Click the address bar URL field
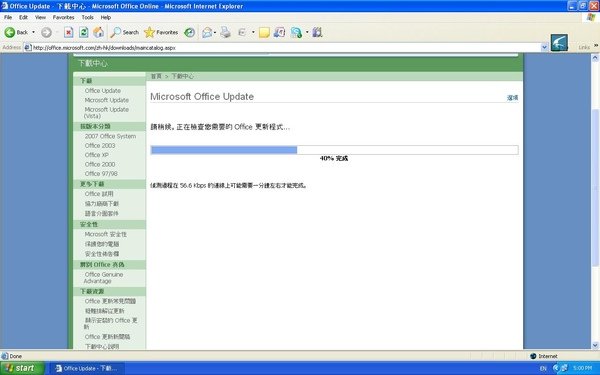Viewport: 600px width, 375px height. (x=285, y=48)
